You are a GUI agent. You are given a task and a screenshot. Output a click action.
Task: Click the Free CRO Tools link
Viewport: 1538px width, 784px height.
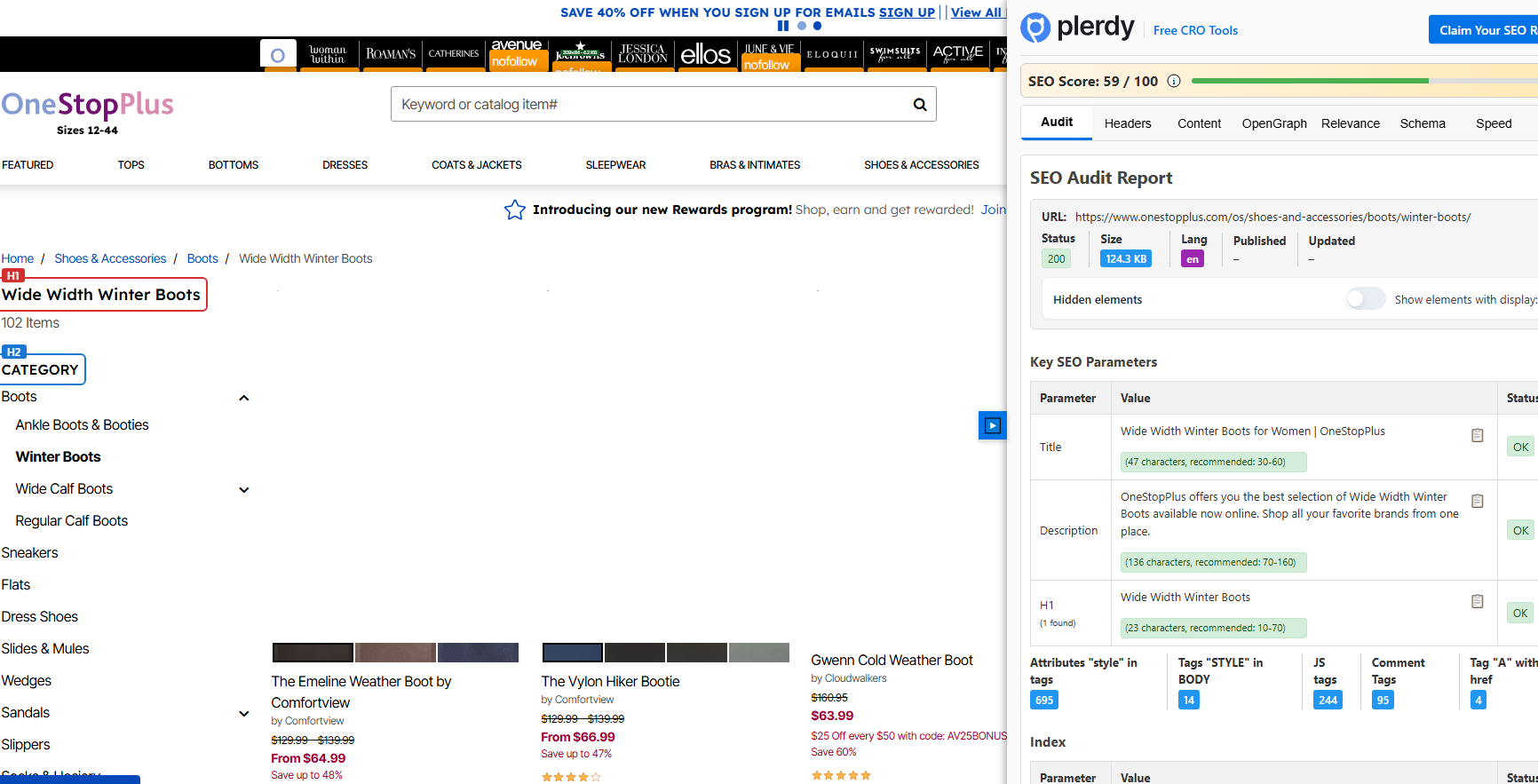1195,30
